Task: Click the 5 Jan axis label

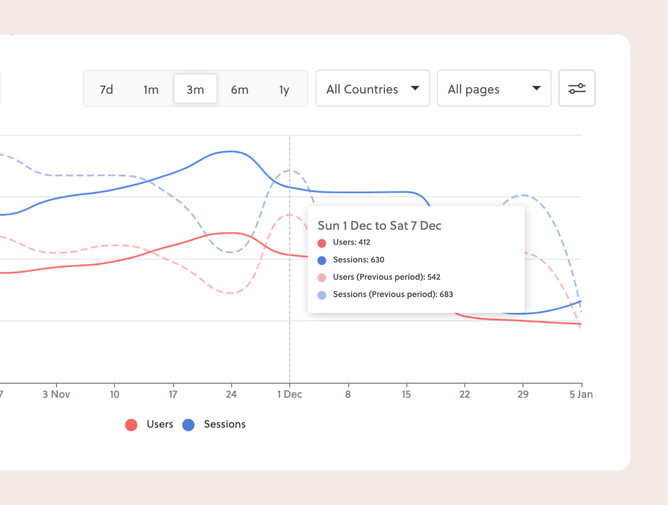Action: pyautogui.click(x=581, y=394)
